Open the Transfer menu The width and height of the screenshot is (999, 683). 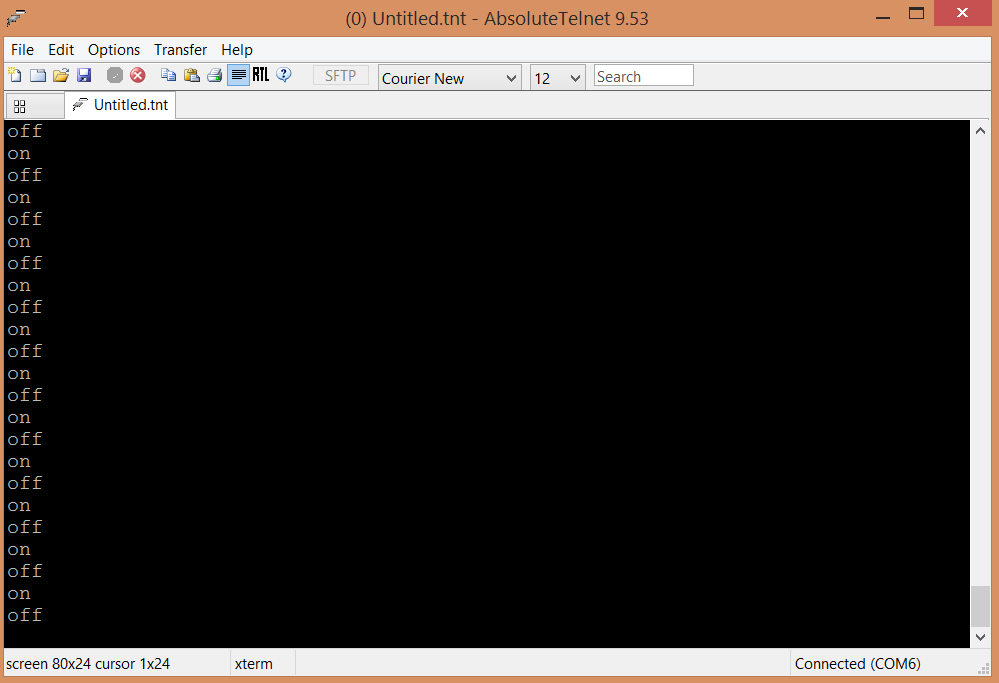coord(180,49)
